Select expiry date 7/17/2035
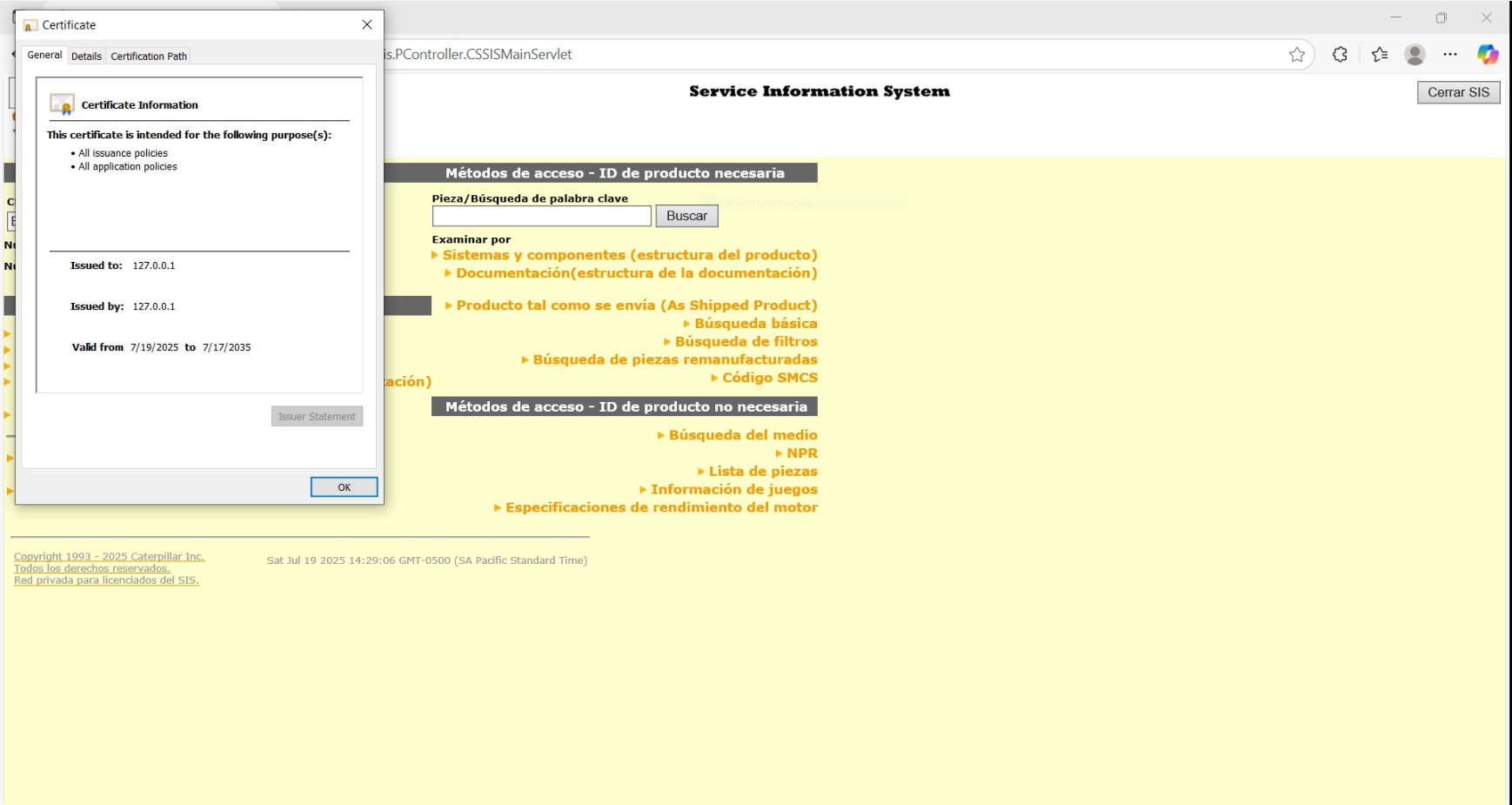The height and width of the screenshot is (805, 1512). (x=226, y=347)
